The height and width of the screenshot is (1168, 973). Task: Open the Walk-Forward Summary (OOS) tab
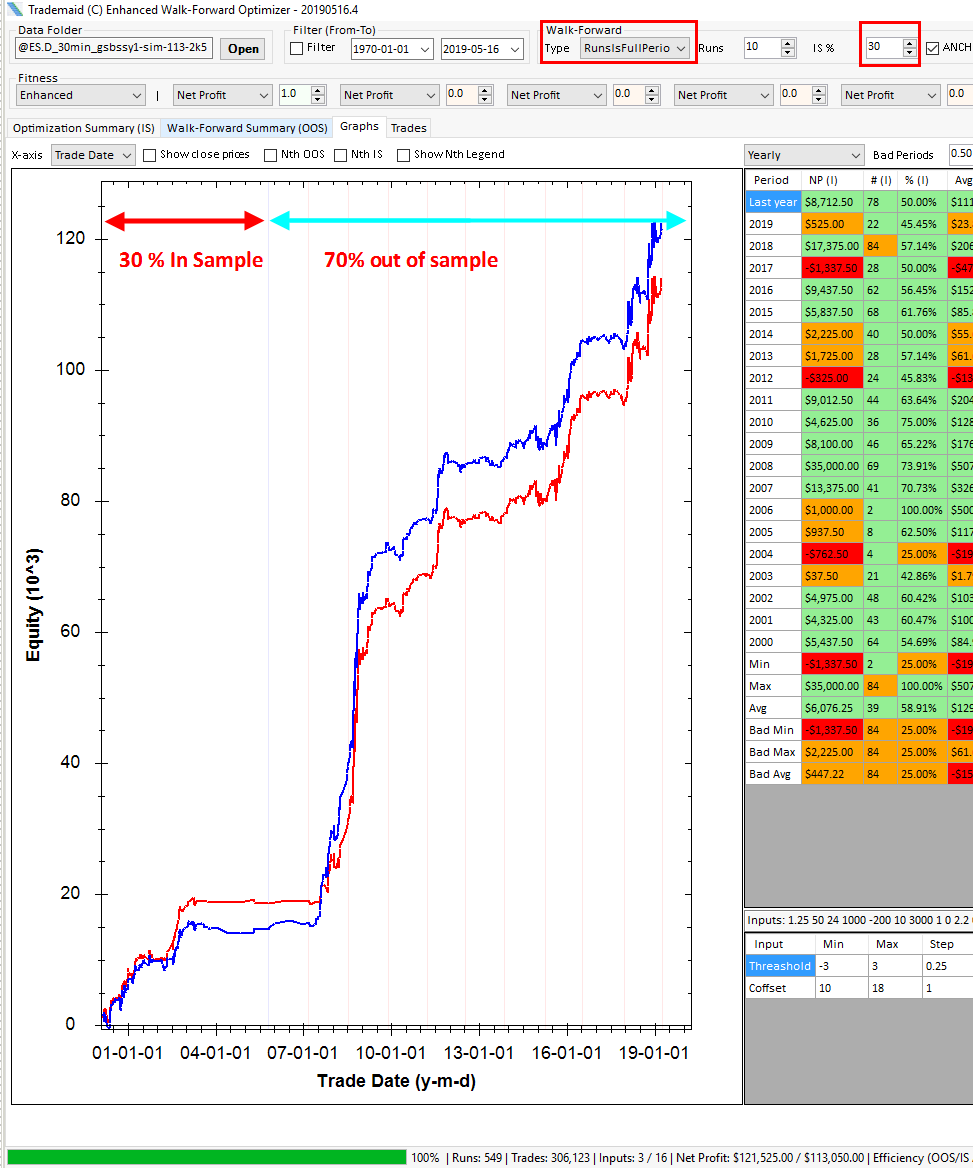pyautogui.click(x=247, y=128)
